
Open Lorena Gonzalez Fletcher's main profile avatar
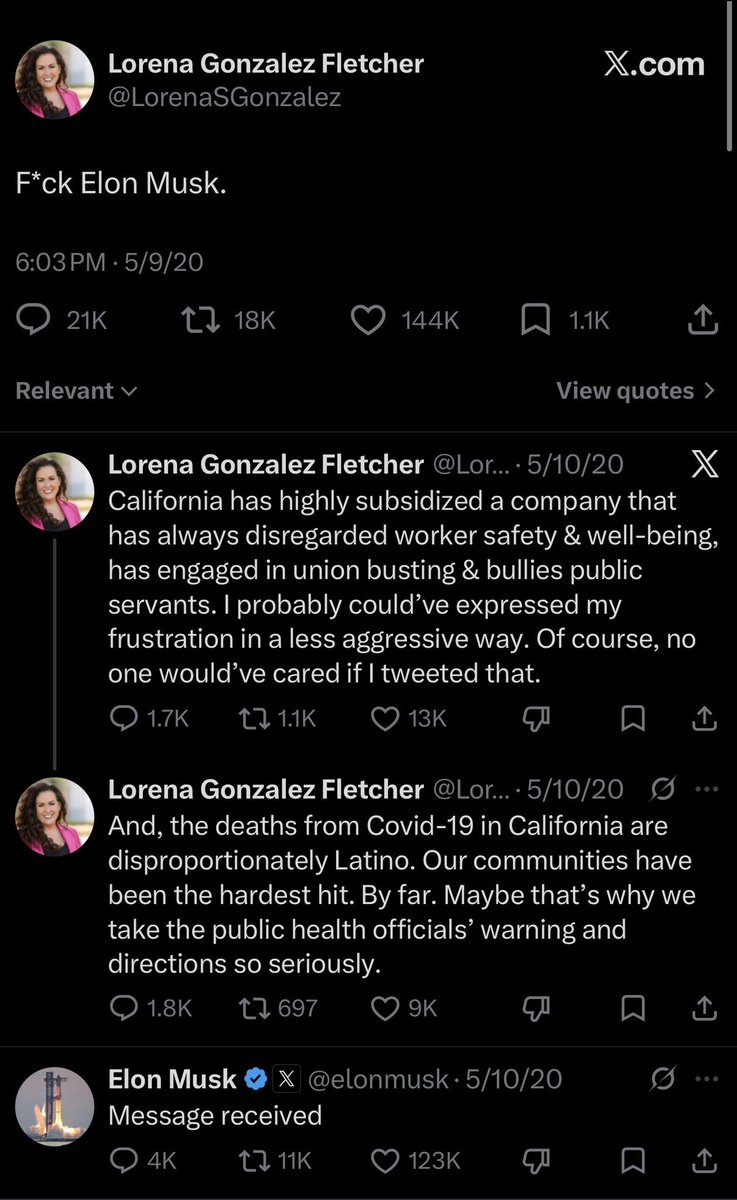(55, 80)
